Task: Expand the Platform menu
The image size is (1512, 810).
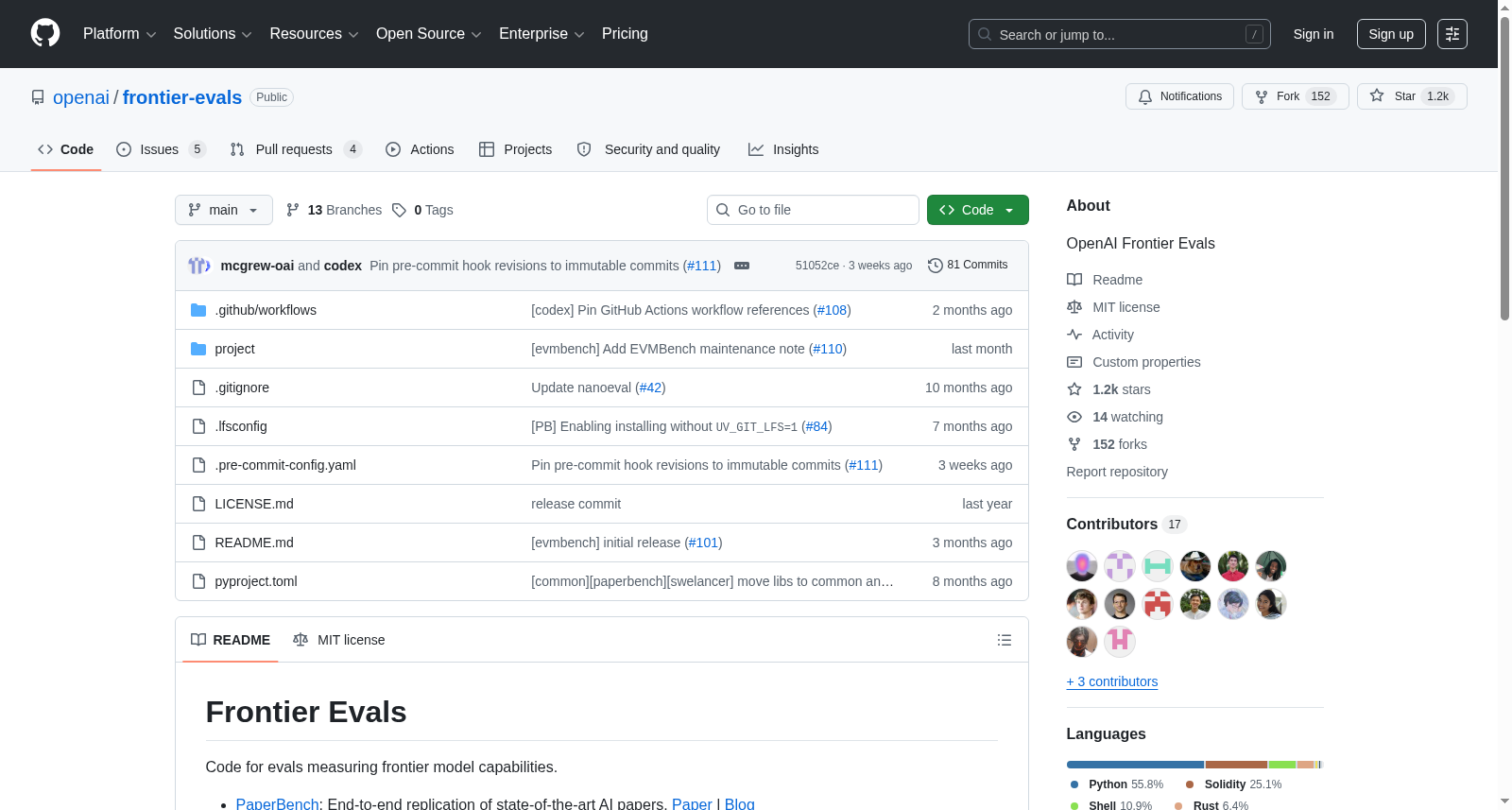Action: point(120,34)
